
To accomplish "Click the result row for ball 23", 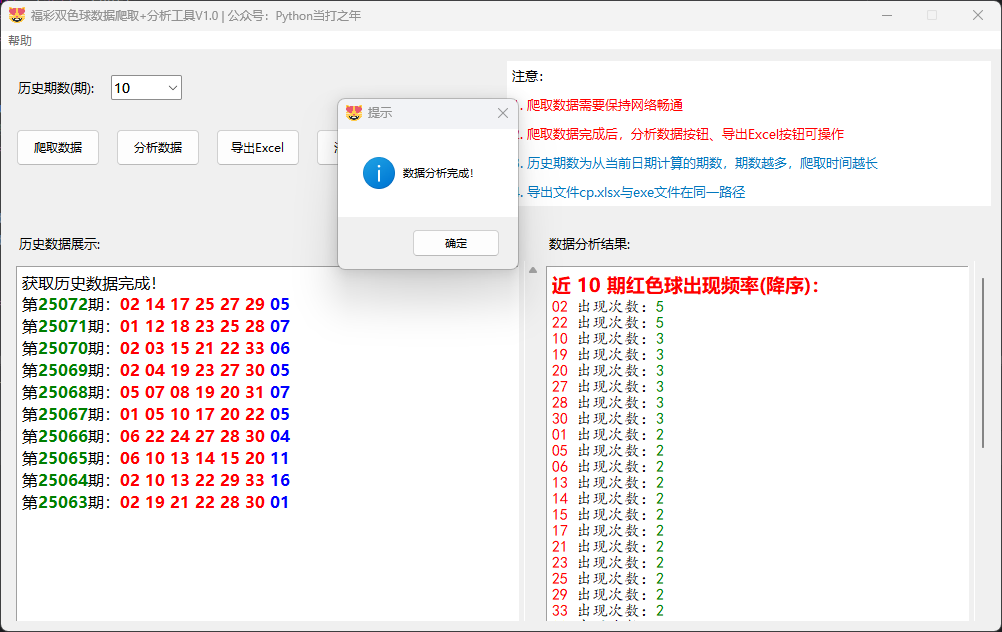I will [x=608, y=562].
